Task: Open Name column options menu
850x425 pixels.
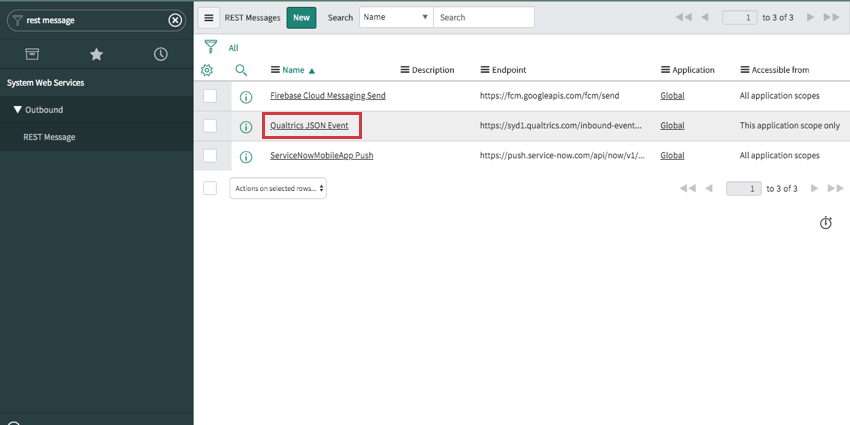Action: [275, 70]
